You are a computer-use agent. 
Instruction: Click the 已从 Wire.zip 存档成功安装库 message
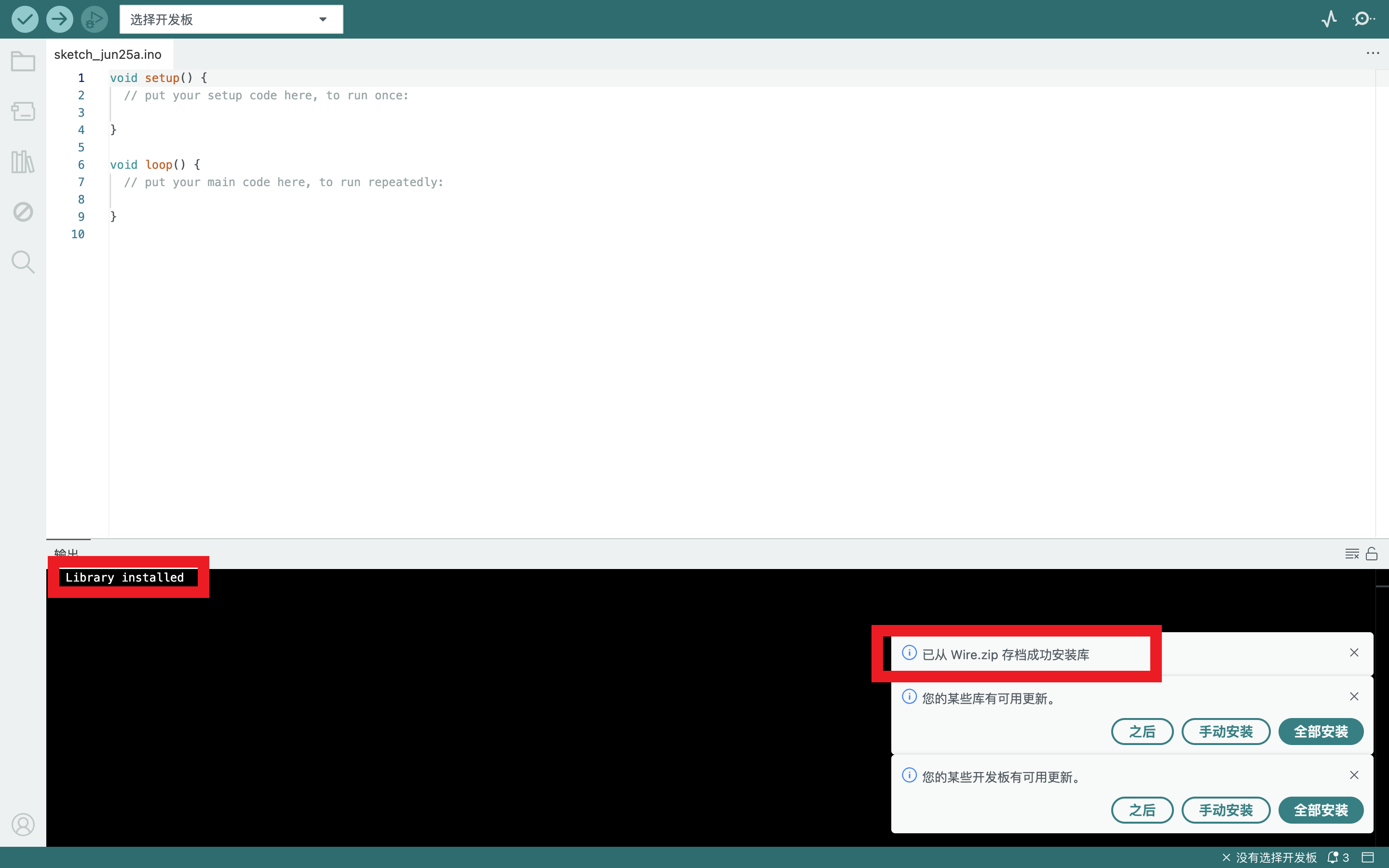pos(1006,655)
